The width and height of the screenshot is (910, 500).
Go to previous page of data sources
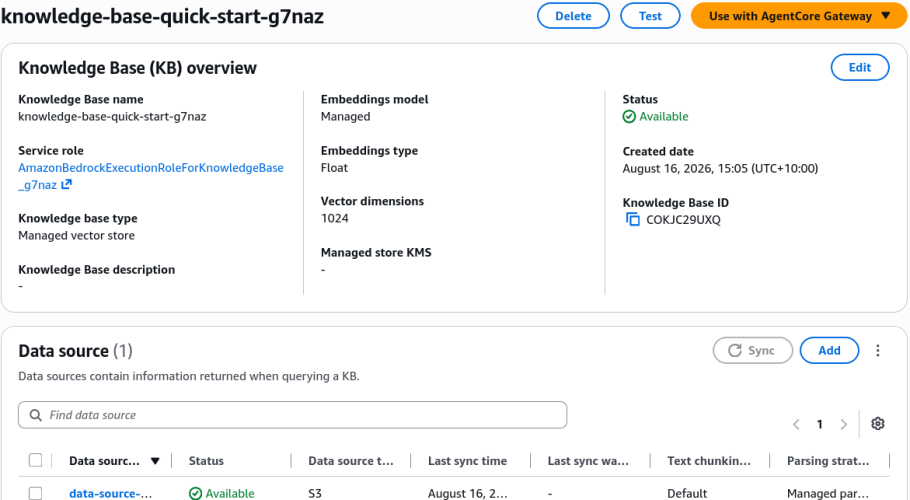click(x=796, y=425)
